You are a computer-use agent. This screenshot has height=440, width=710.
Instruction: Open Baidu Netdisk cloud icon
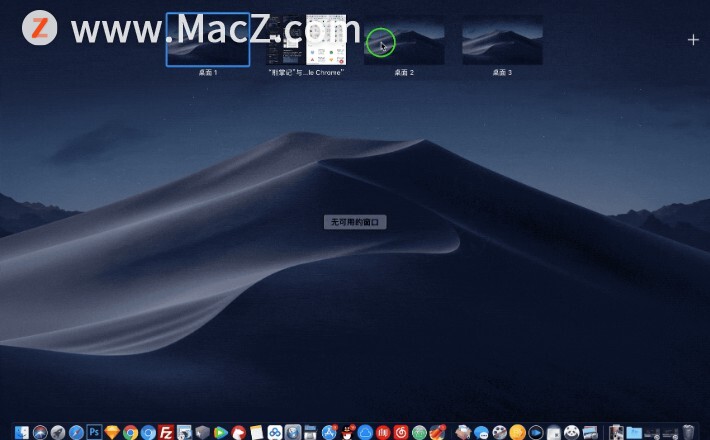[x=275, y=433]
